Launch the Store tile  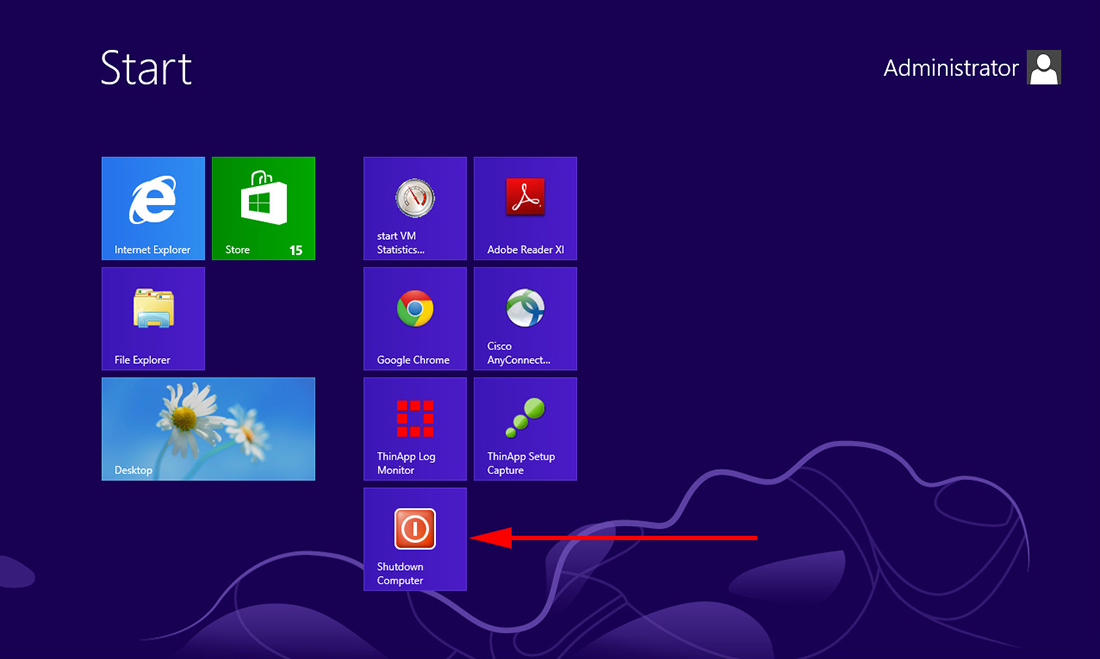(263, 208)
